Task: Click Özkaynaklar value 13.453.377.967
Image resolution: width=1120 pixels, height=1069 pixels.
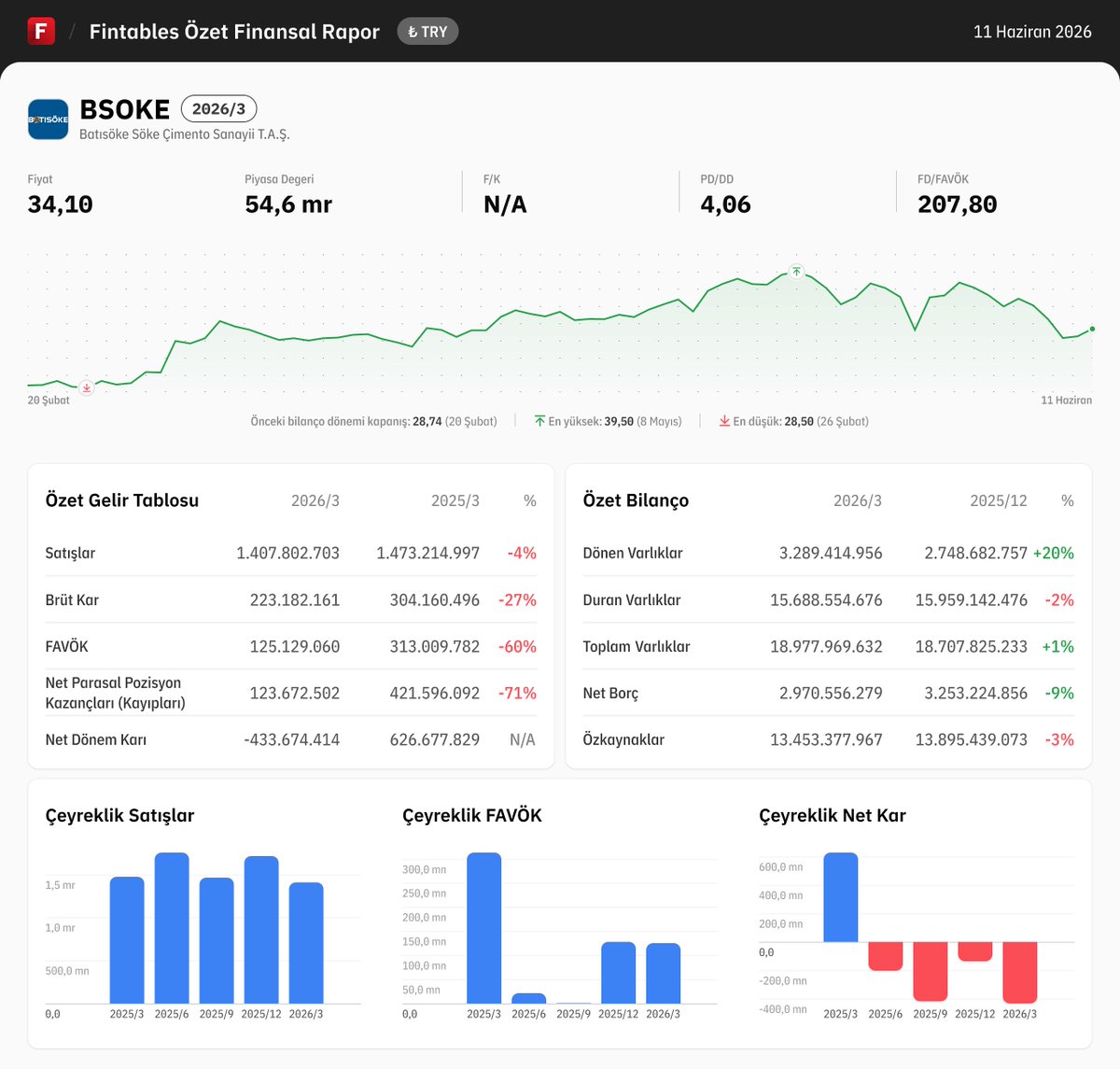Action: point(826,739)
